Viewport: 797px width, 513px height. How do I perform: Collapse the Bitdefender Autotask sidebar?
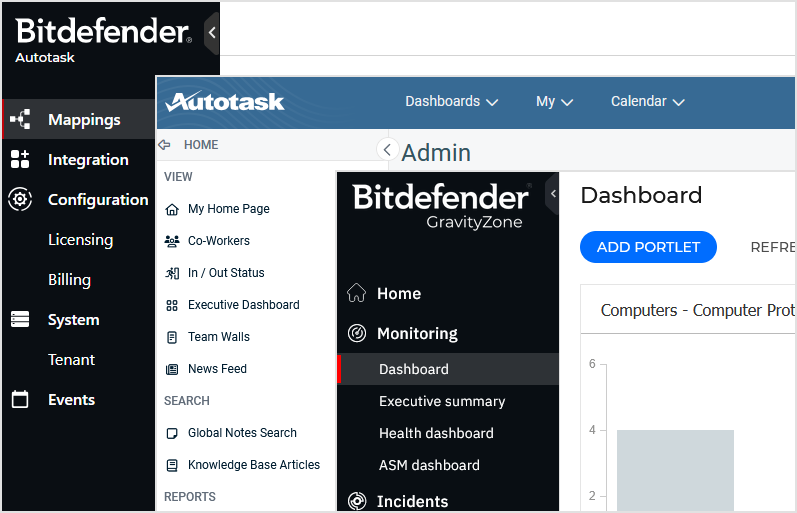click(x=212, y=33)
